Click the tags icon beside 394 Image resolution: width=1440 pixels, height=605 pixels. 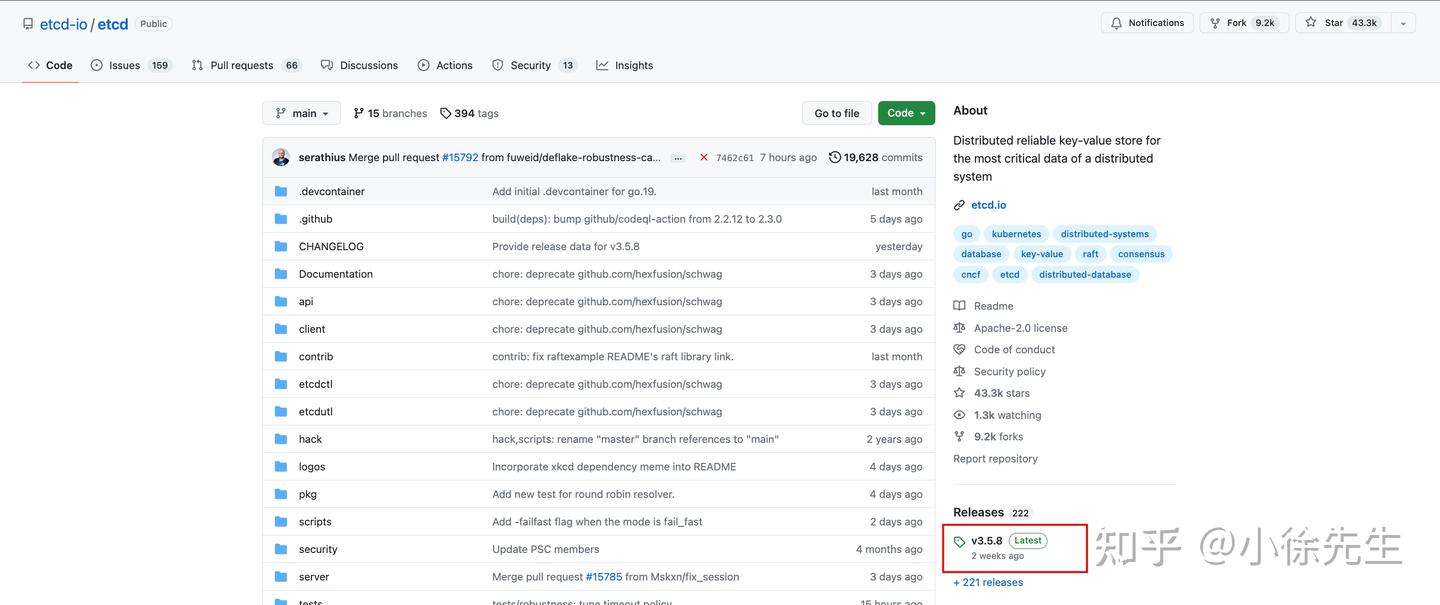click(x=446, y=113)
